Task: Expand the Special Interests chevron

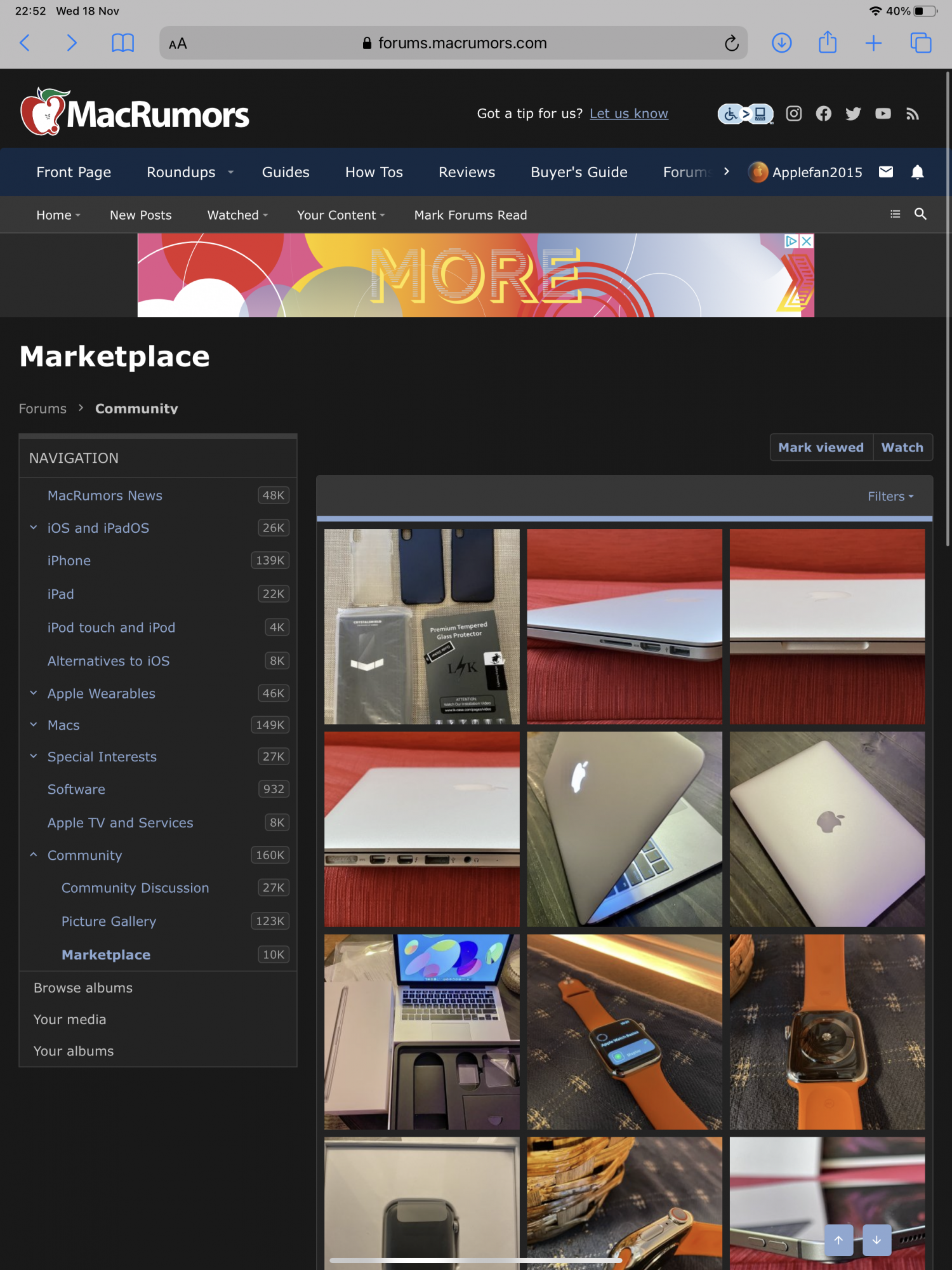Action: [x=34, y=756]
